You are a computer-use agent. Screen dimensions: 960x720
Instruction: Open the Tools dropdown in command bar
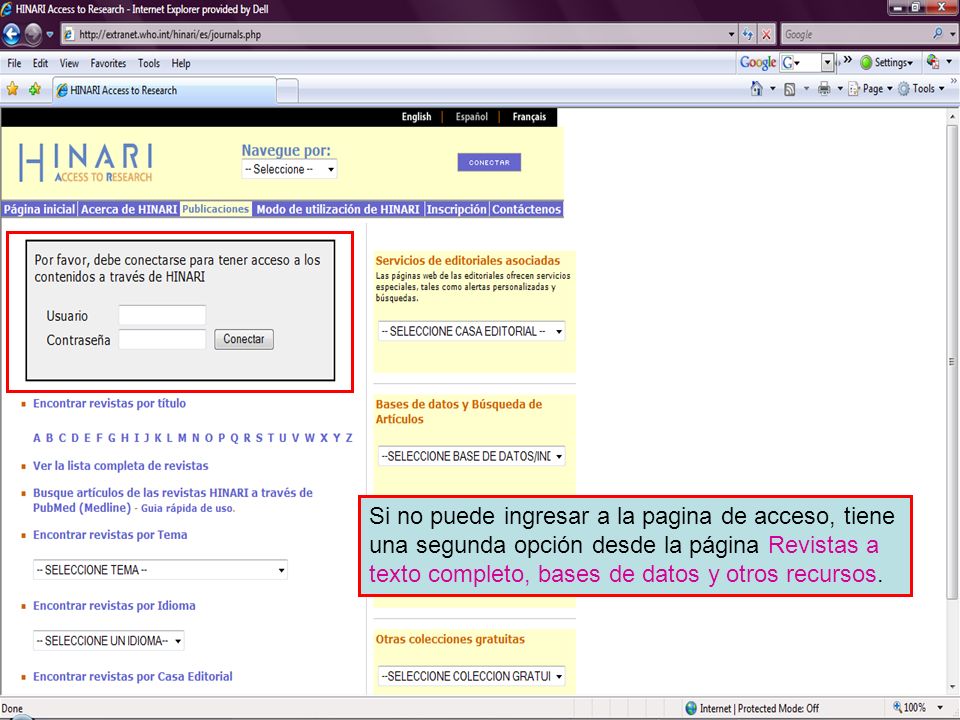tap(922, 89)
